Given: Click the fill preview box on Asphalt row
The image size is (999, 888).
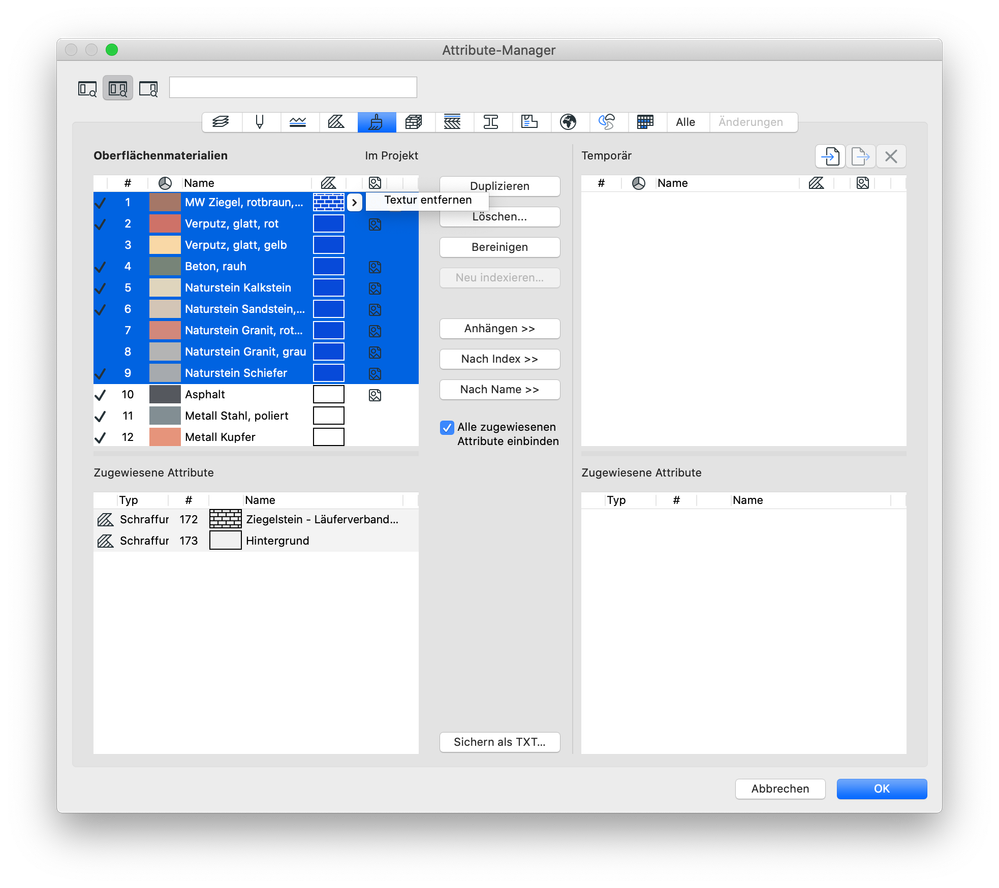Looking at the screenshot, I should pos(329,394).
